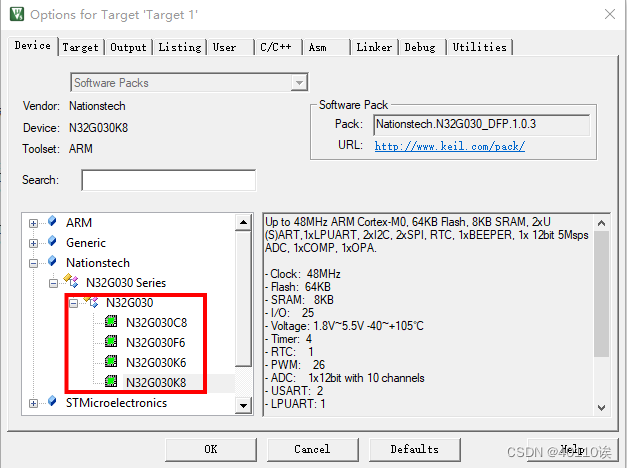
Task: Collapse the N32G030 Series node
Action: 54,284
